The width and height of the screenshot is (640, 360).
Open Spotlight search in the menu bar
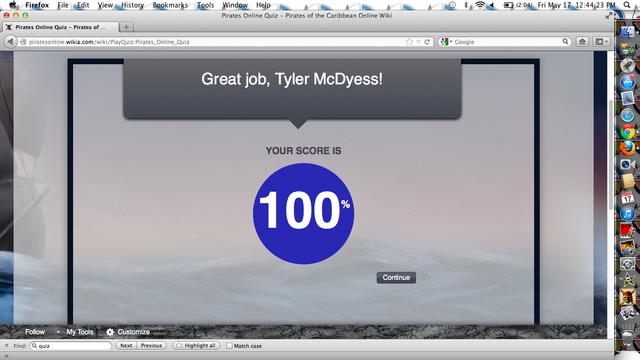627,5
